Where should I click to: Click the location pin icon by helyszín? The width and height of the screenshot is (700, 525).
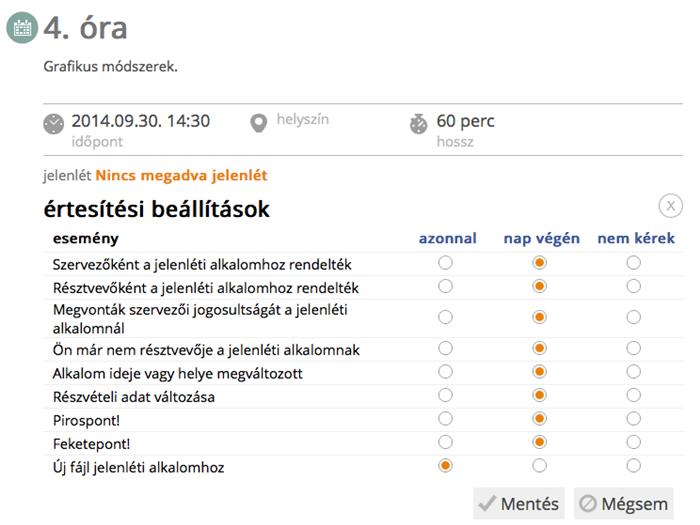pos(258,123)
